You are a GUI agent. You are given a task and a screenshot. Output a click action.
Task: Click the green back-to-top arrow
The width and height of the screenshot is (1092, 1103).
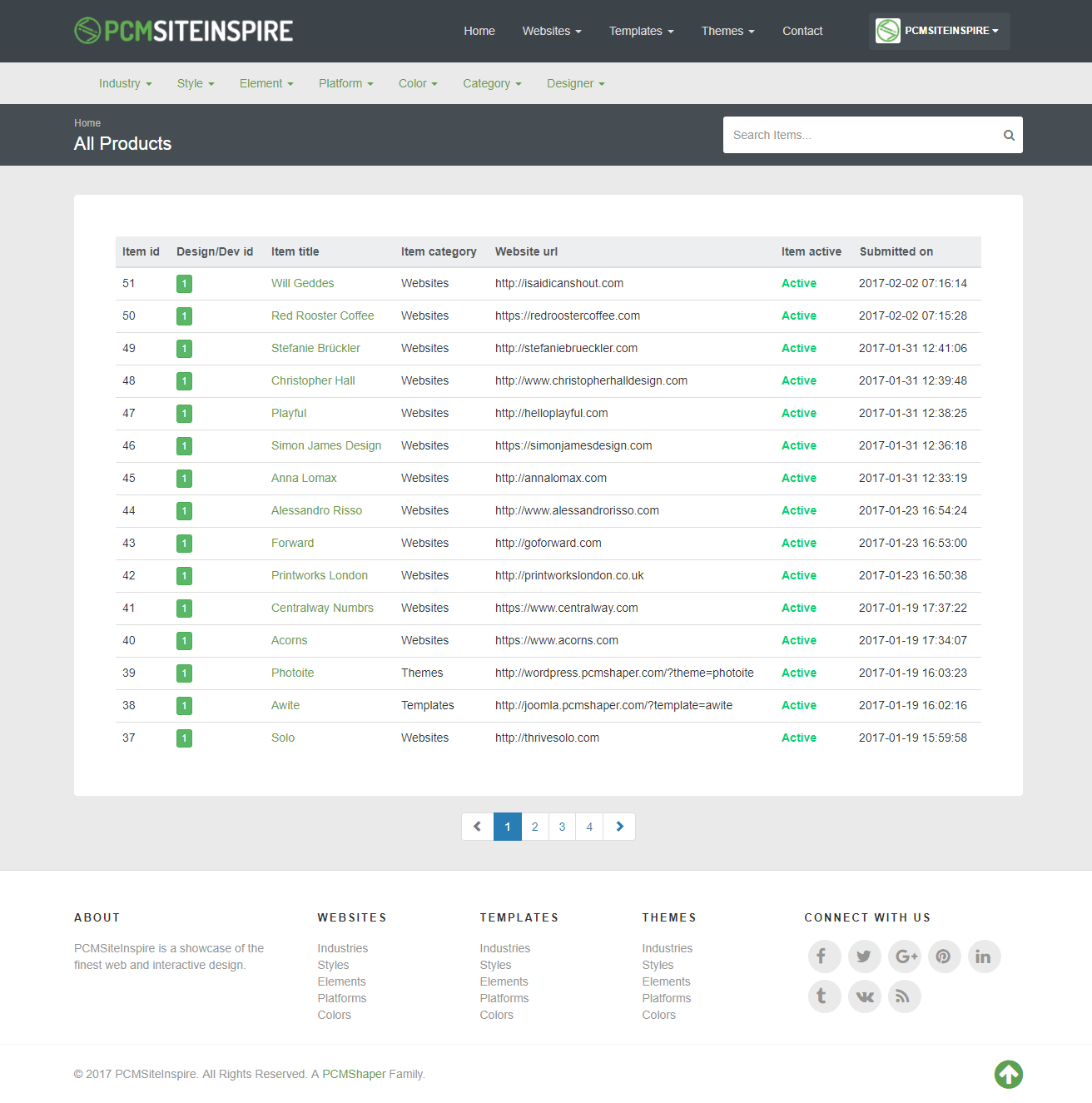(1009, 1074)
